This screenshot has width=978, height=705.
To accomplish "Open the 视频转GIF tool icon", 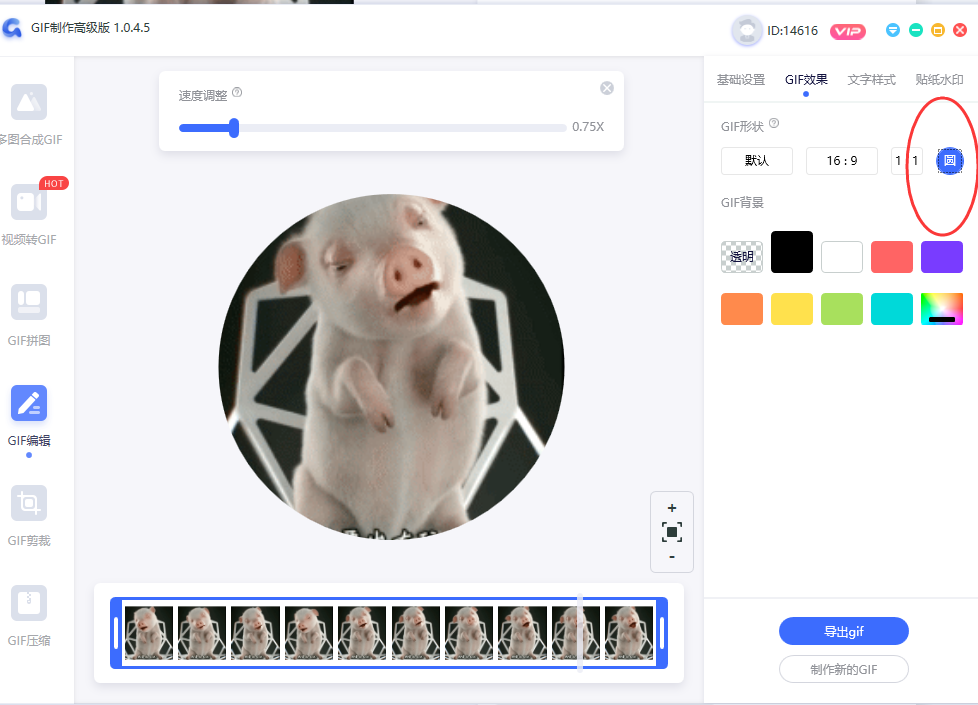I will tap(29, 202).
